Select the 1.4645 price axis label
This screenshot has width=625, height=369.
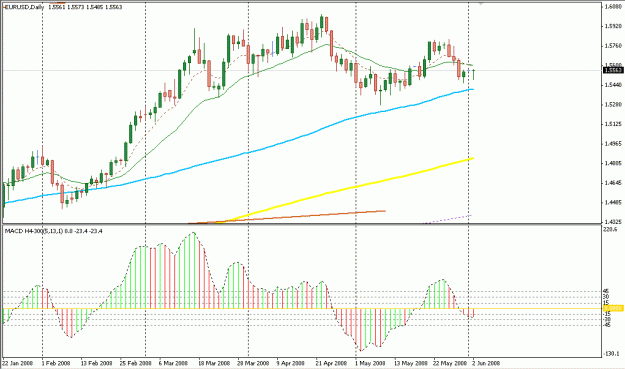coord(613,183)
